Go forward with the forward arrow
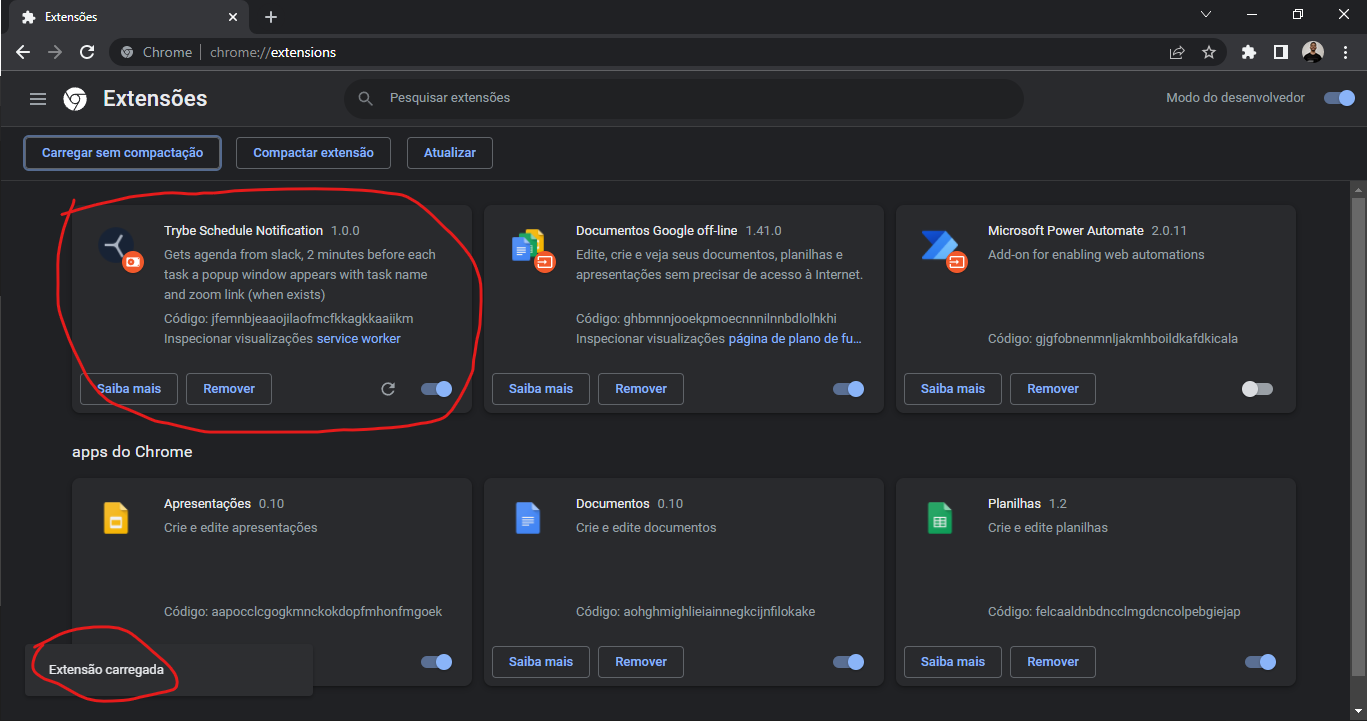This screenshot has width=1367, height=721. point(55,52)
